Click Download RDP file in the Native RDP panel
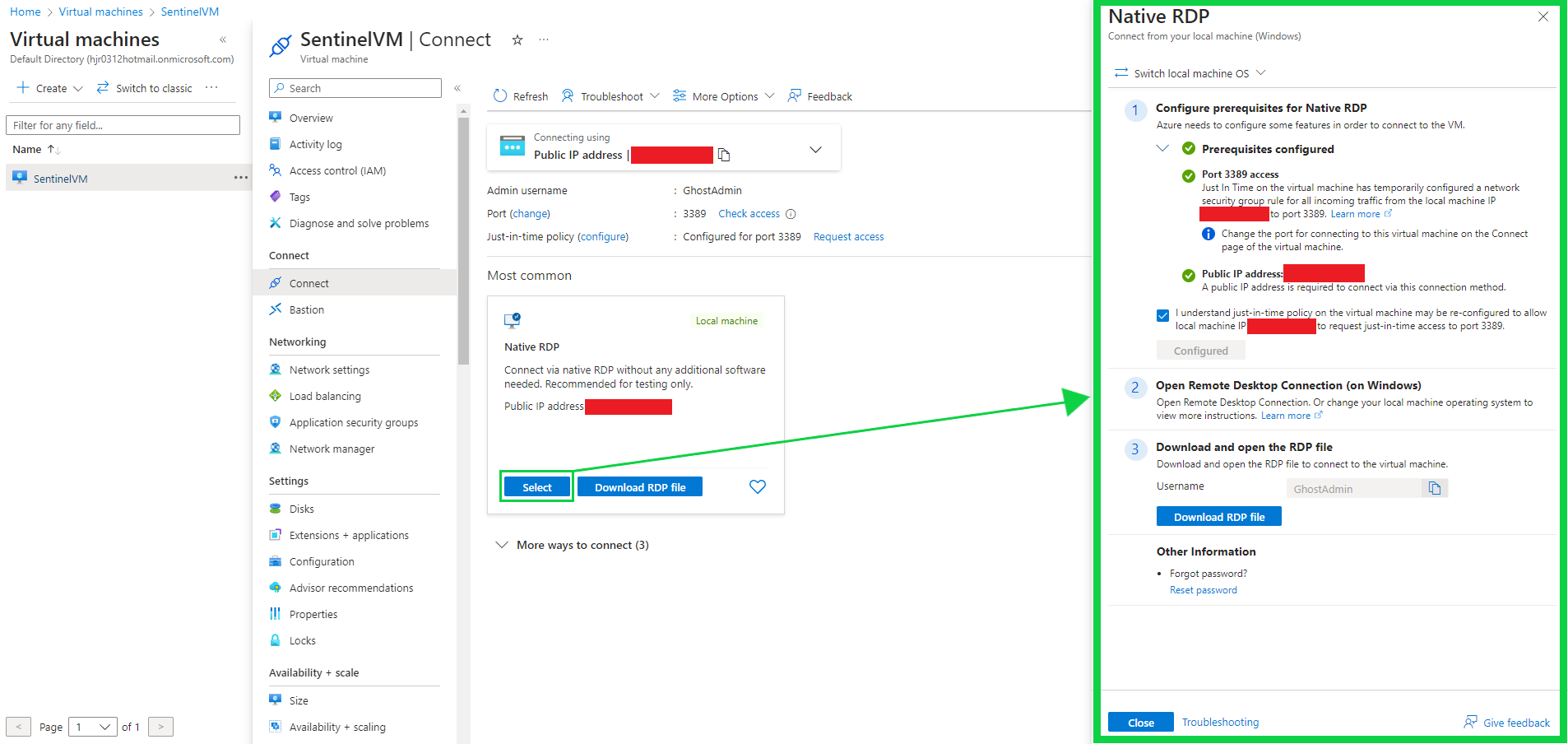Image resolution: width=1568 pixels, height=744 pixels. (1219, 517)
